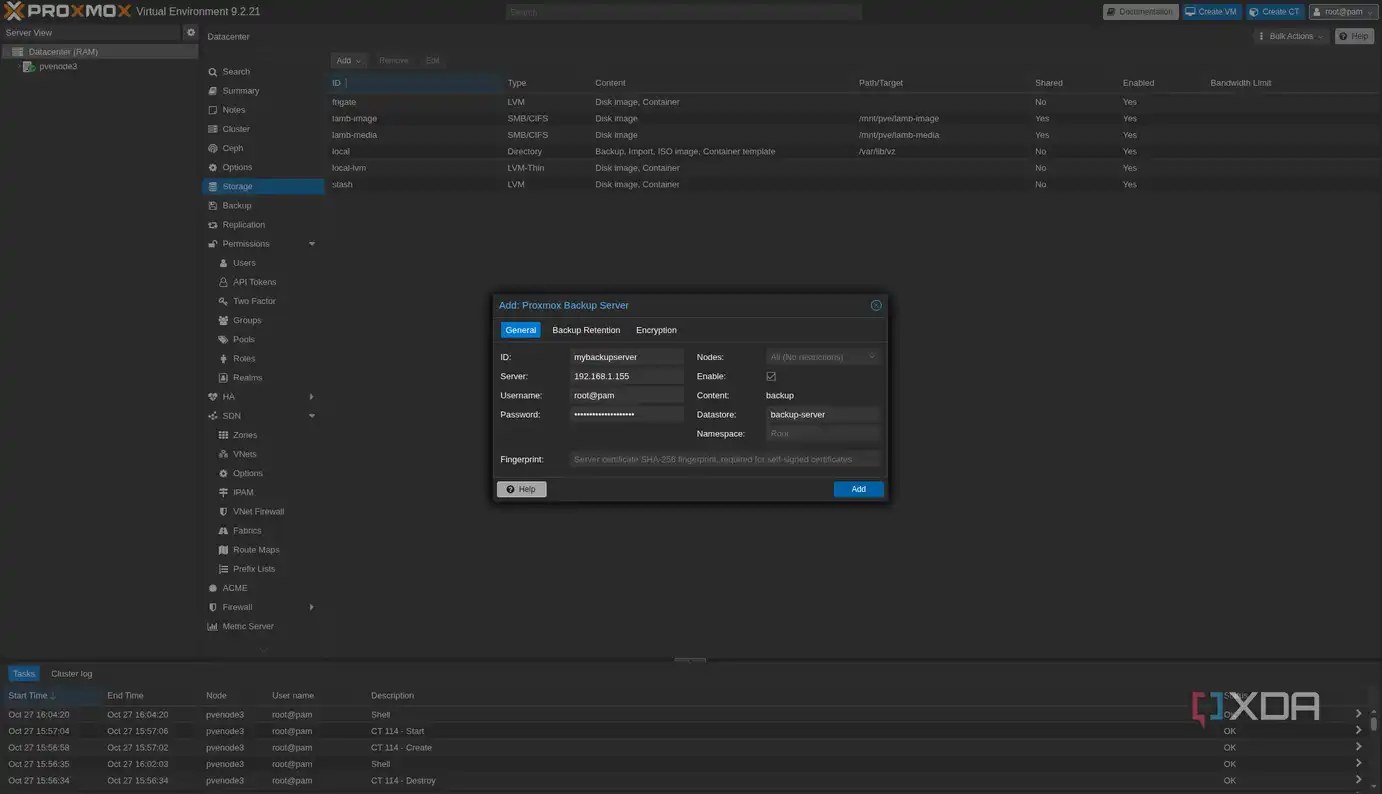1382x794 pixels.
Task: Select the Cluster server icon
Action: [213, 129]
